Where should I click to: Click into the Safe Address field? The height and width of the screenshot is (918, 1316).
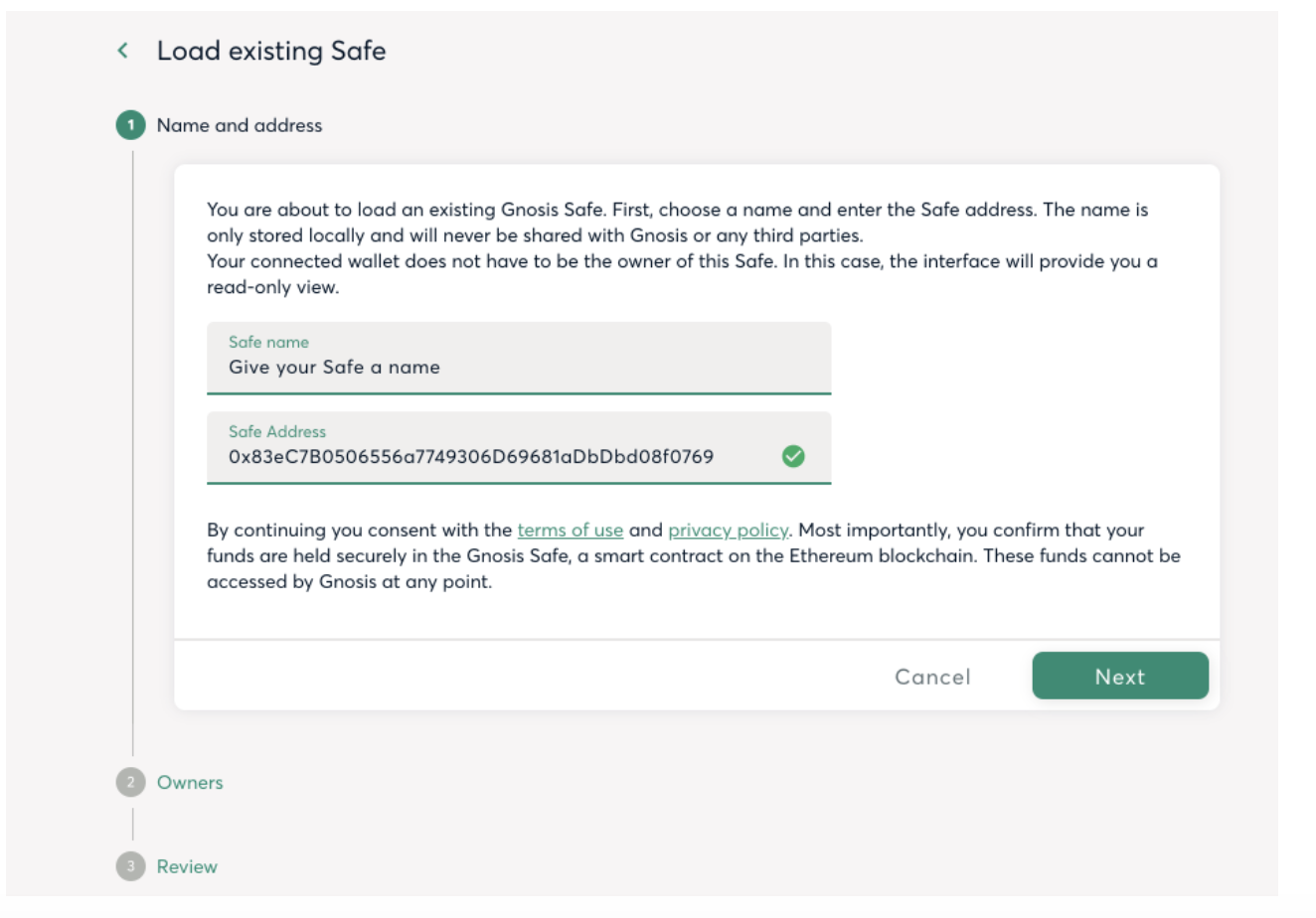click(519, 448)
